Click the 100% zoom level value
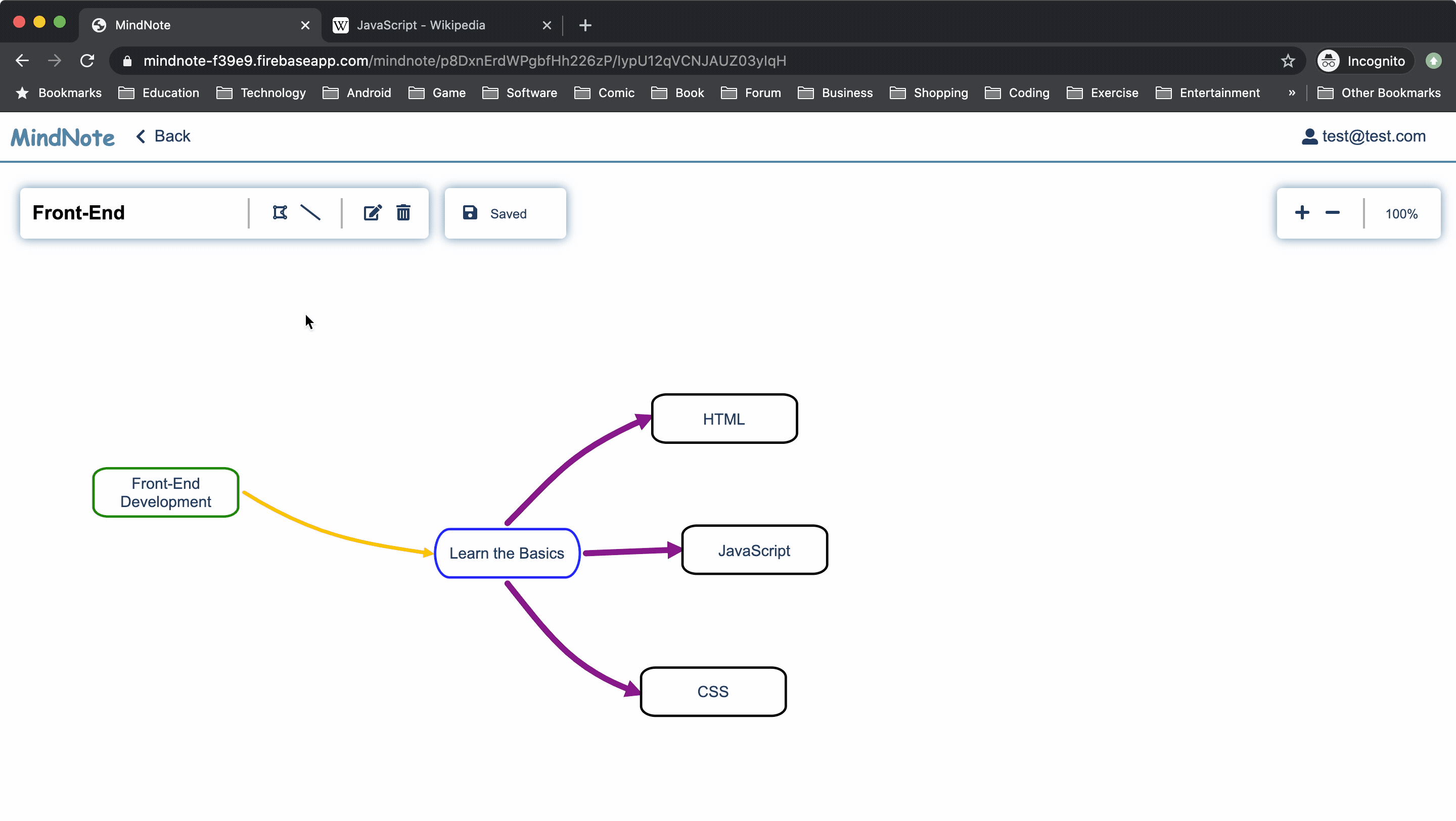The height and width of the screenshot is (821, 1456). click(1401, 214)
